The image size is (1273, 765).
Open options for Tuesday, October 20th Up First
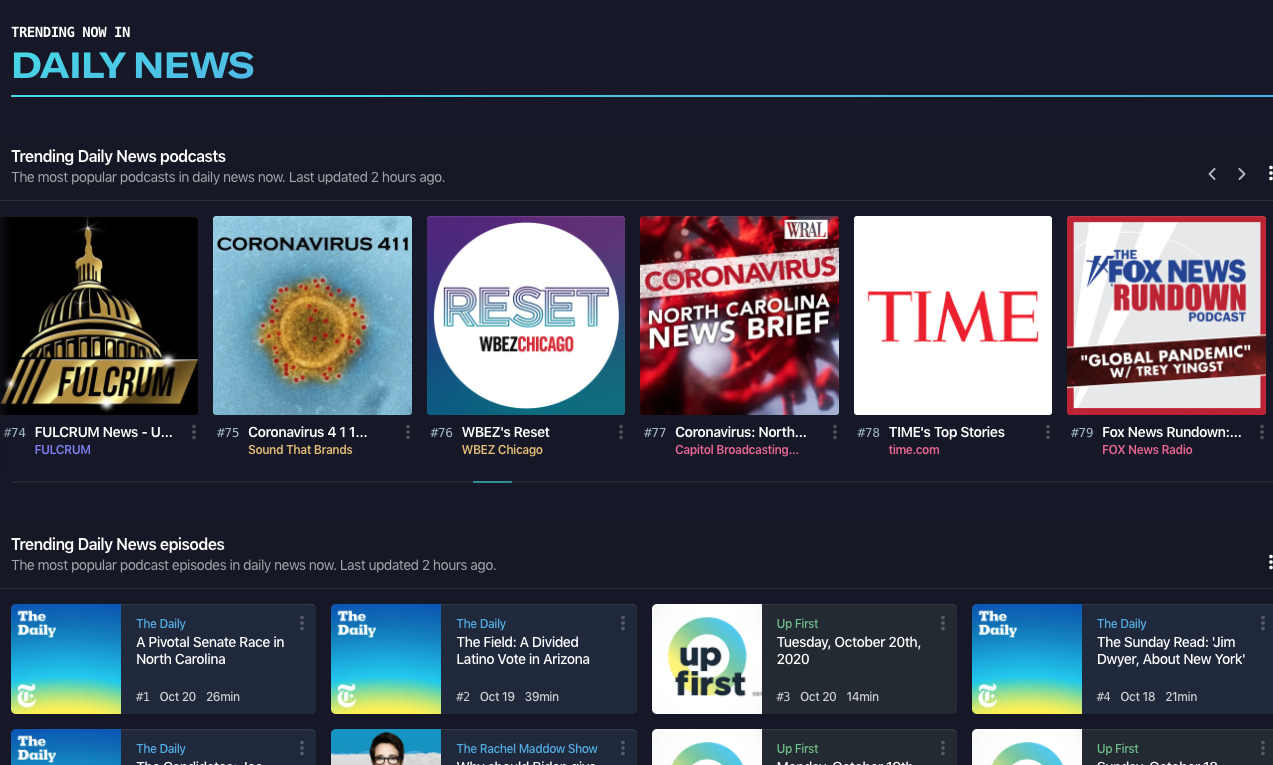click(943, 623)
